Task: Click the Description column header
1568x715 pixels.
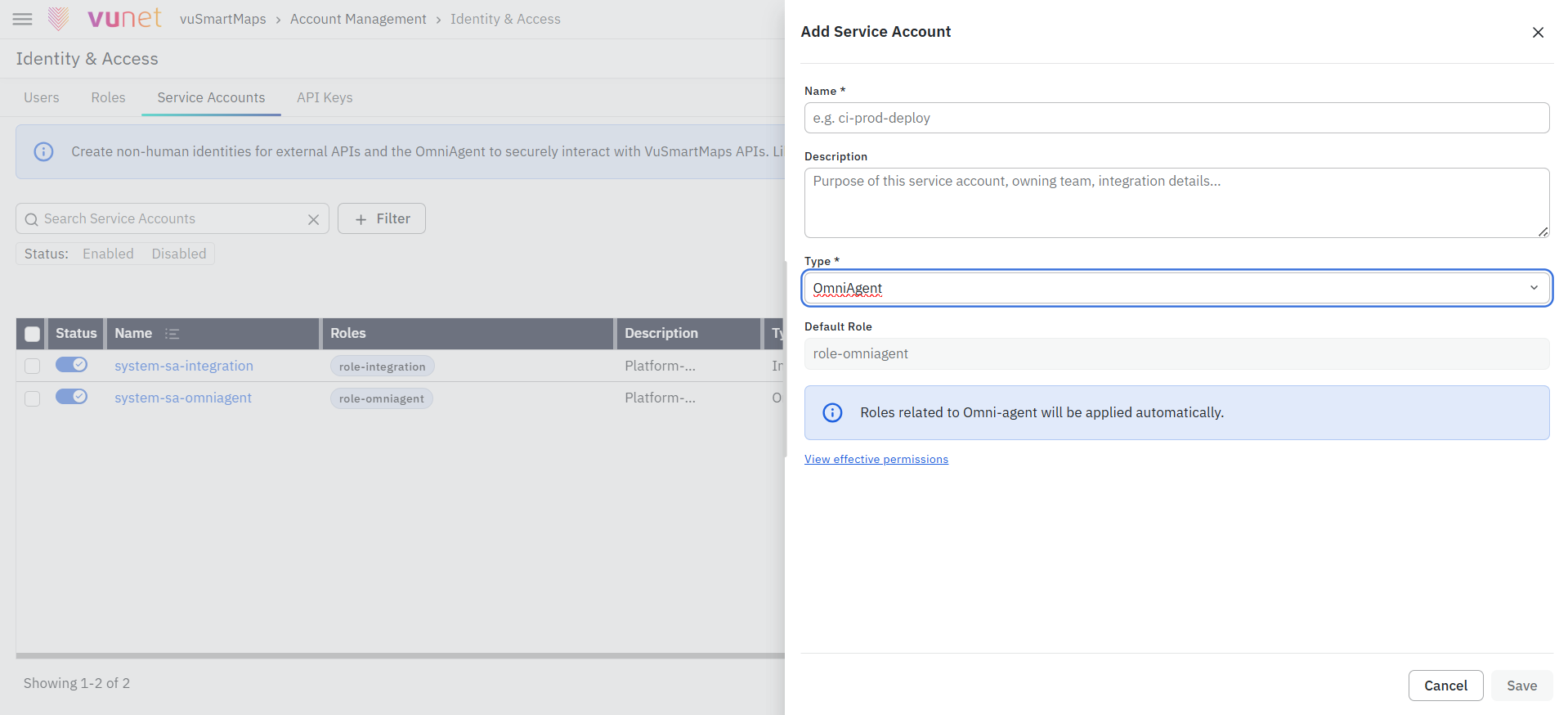Action: tap(689, 334)
